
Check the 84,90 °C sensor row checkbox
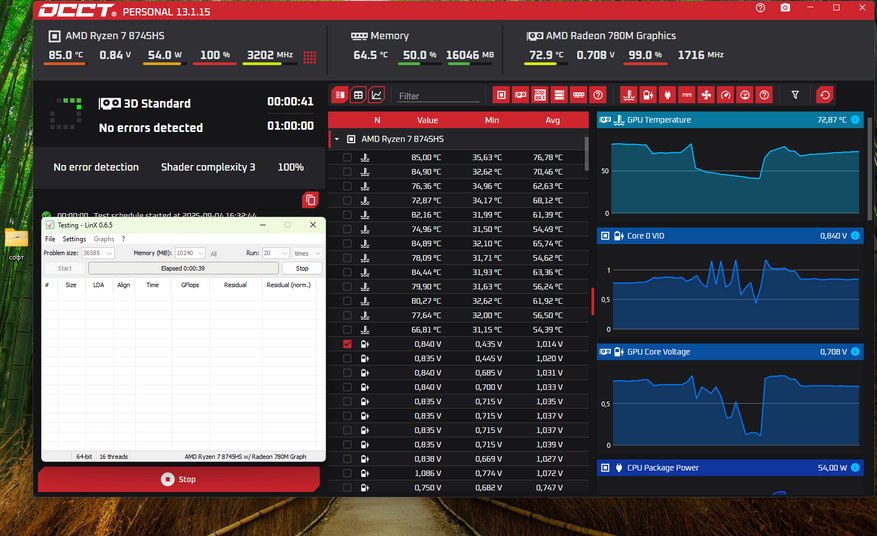347,172
